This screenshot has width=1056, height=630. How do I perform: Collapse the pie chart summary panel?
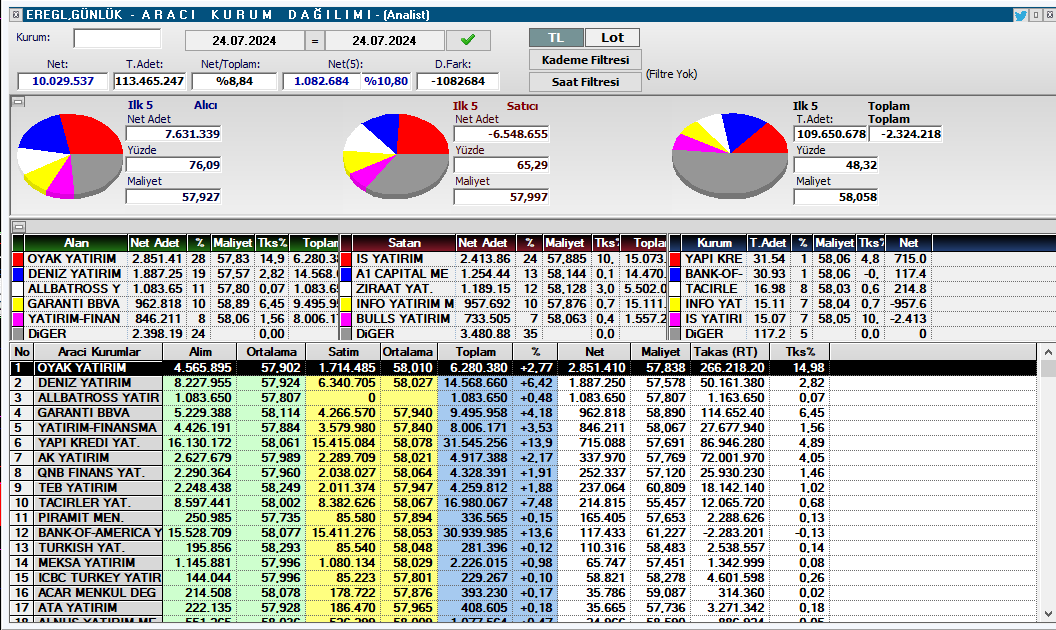19,102
